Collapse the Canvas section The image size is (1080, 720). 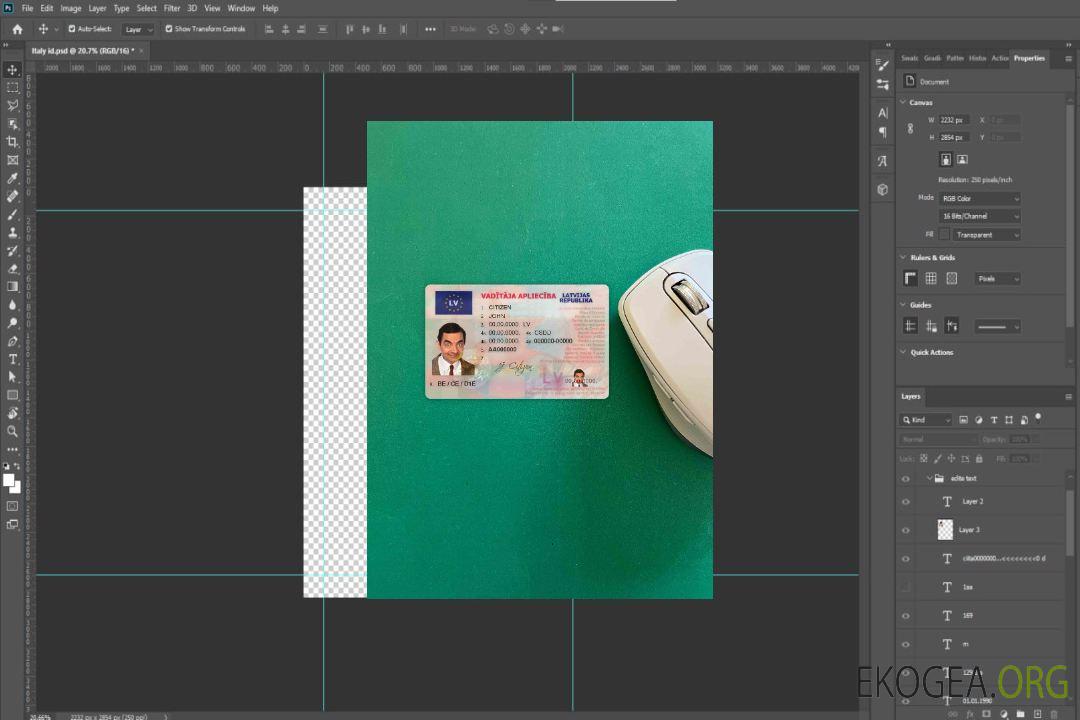pos(903,102)
